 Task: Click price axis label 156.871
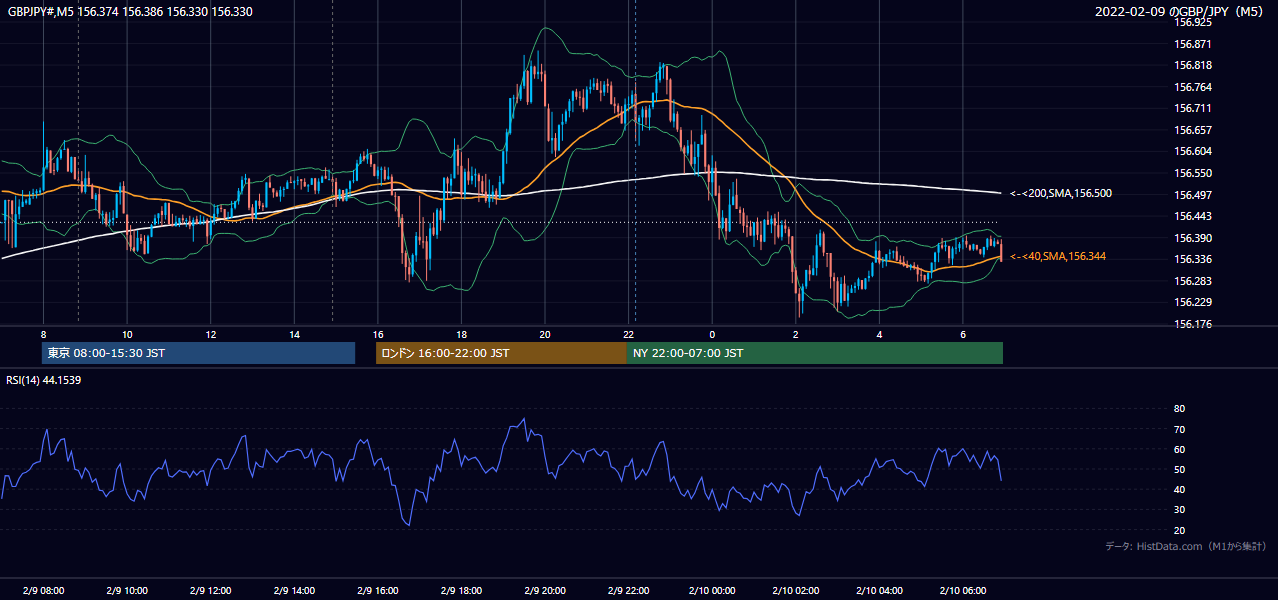pos(1193,44)
